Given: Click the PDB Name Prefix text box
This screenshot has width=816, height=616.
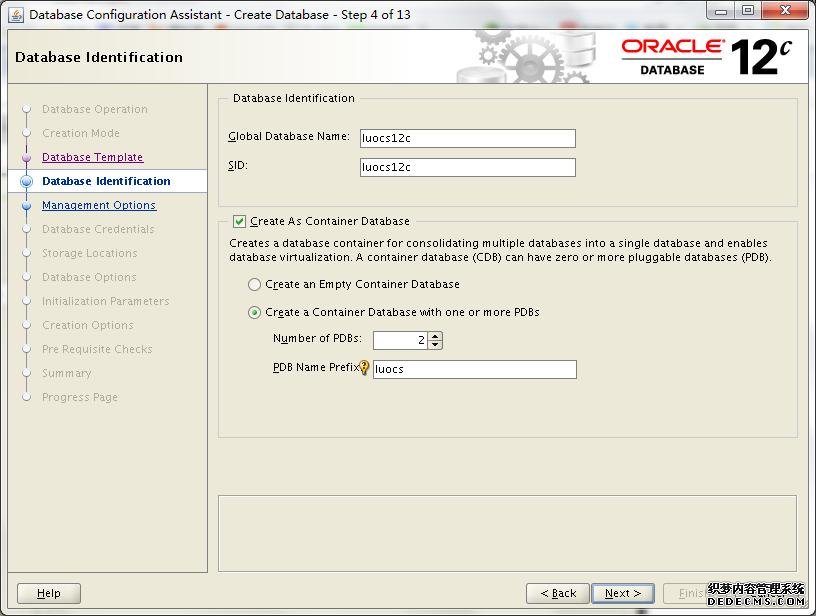Looking at the screenshot, I should click(x=474, y=370).
